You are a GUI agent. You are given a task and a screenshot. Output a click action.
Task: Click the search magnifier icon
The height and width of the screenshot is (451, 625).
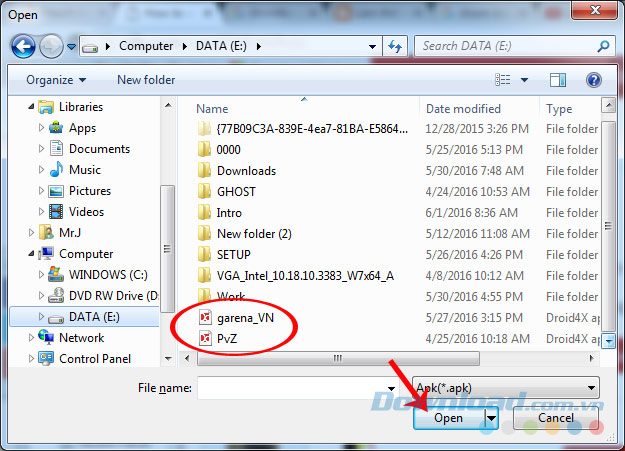pyautogui.click(x=603, y=47)
